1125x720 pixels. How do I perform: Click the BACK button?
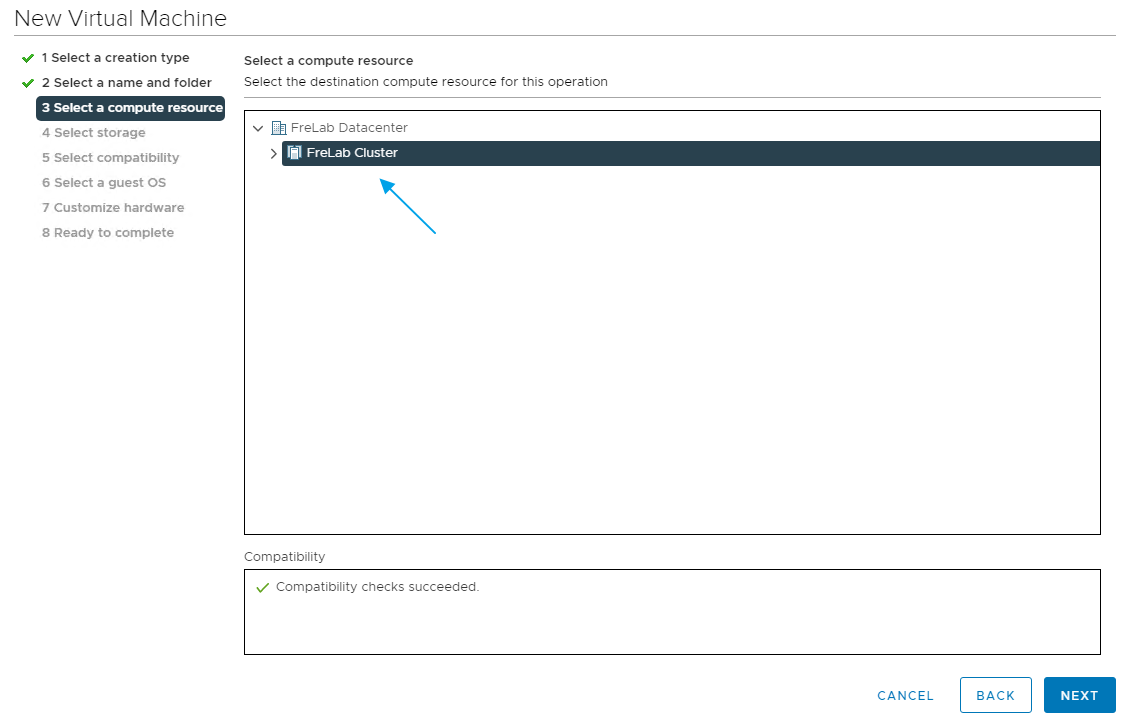(995, 695)
